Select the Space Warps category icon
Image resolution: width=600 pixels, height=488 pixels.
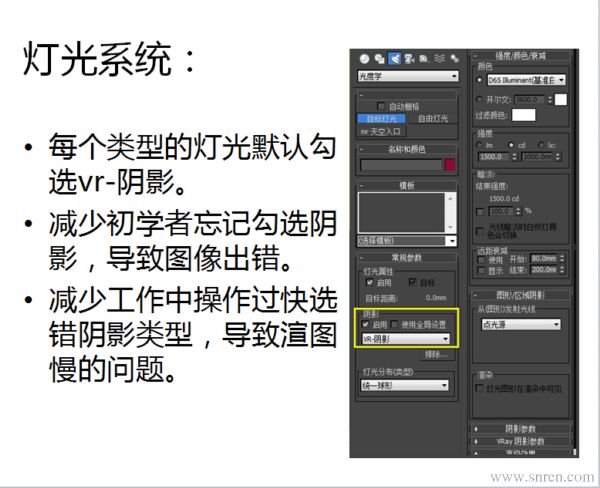point(439,58)
